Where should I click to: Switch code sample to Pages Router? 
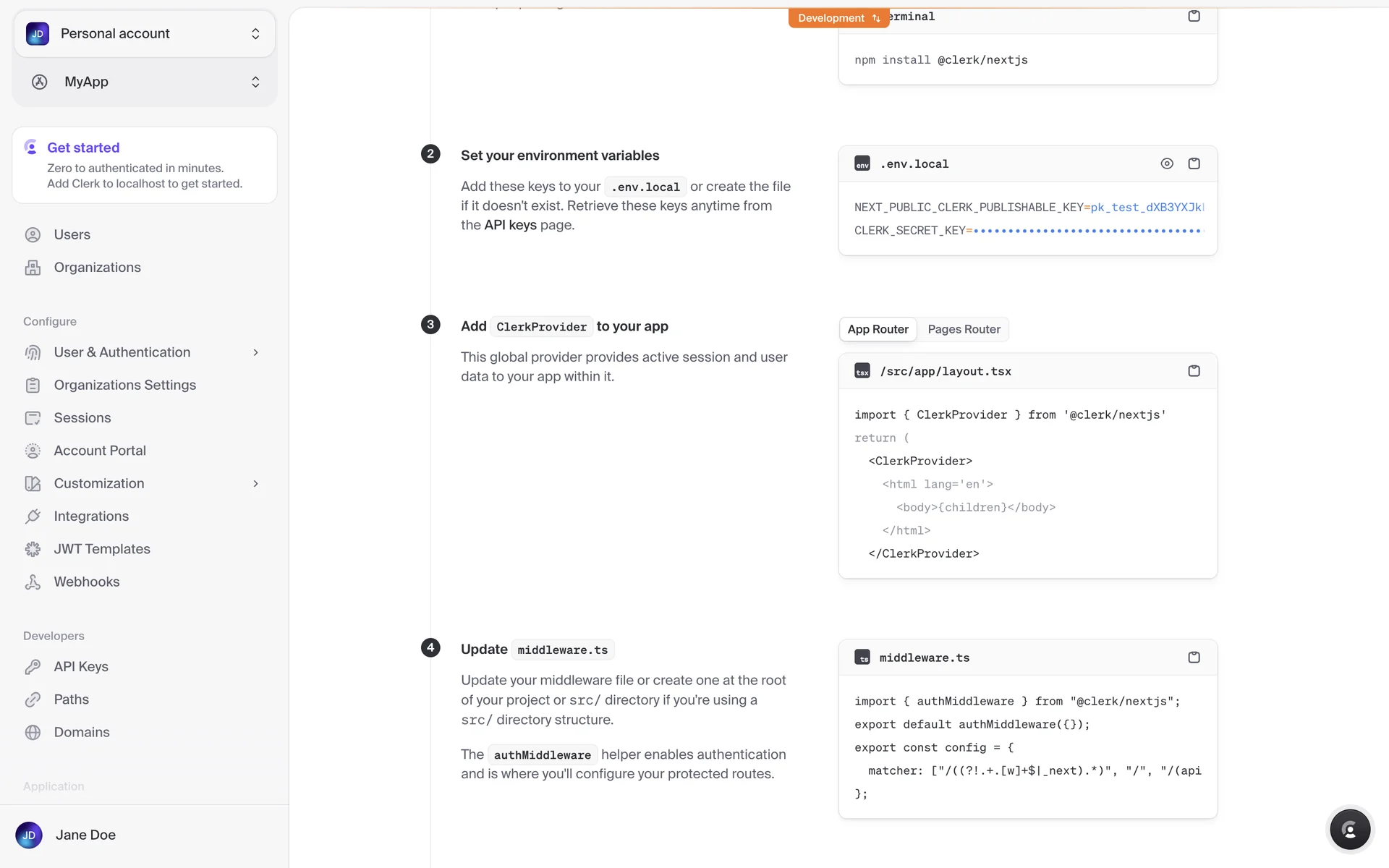coord(964,329)
